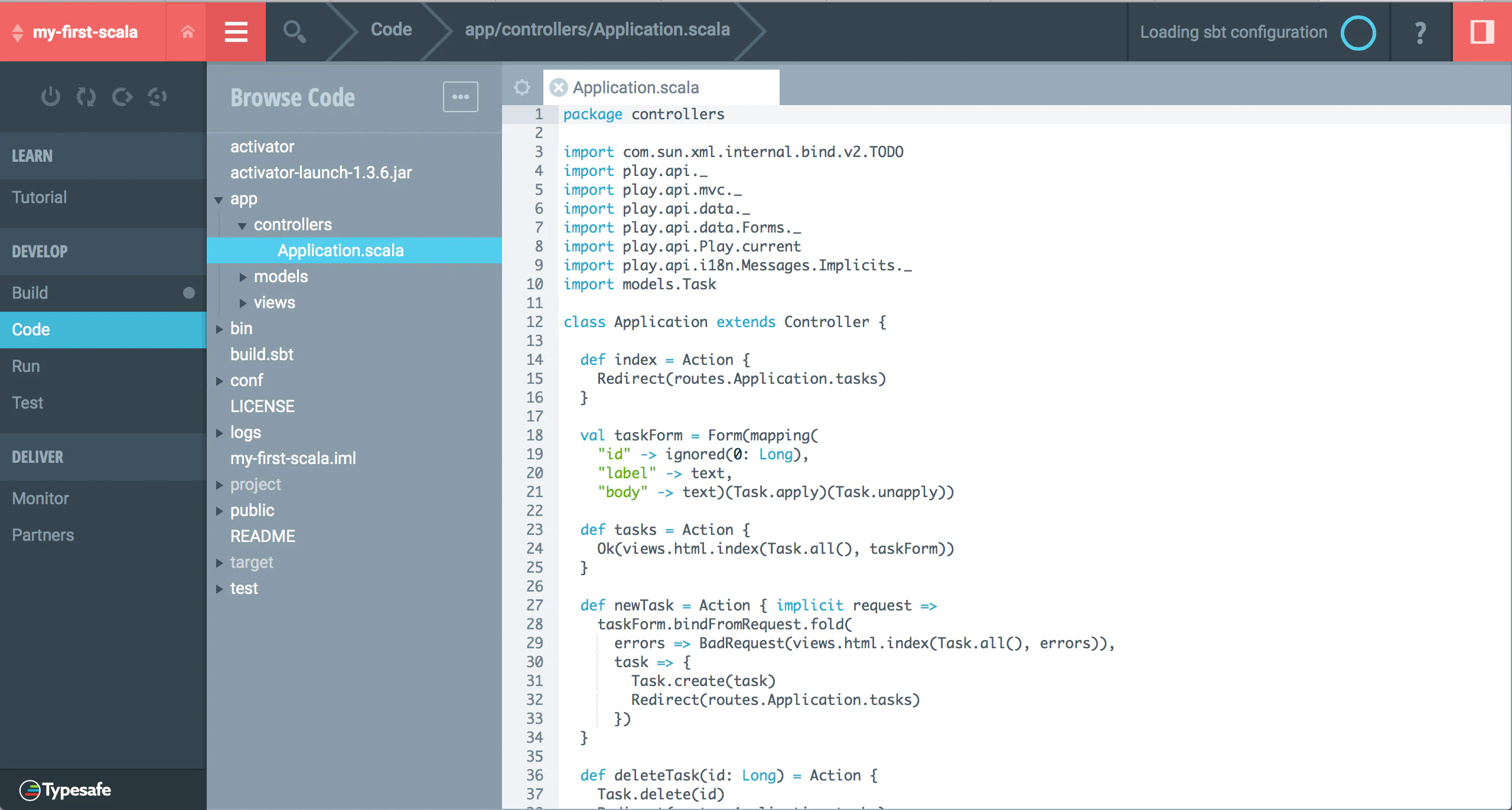
Task: Open the Partners section
Action: tap(103, 535)
